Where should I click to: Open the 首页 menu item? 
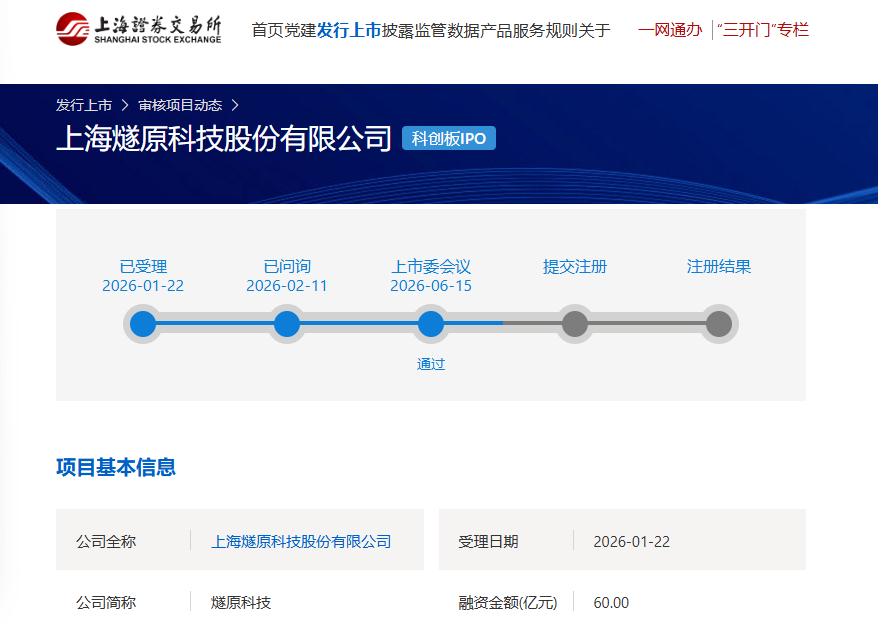pyautogui.click(x=268, y=30)
